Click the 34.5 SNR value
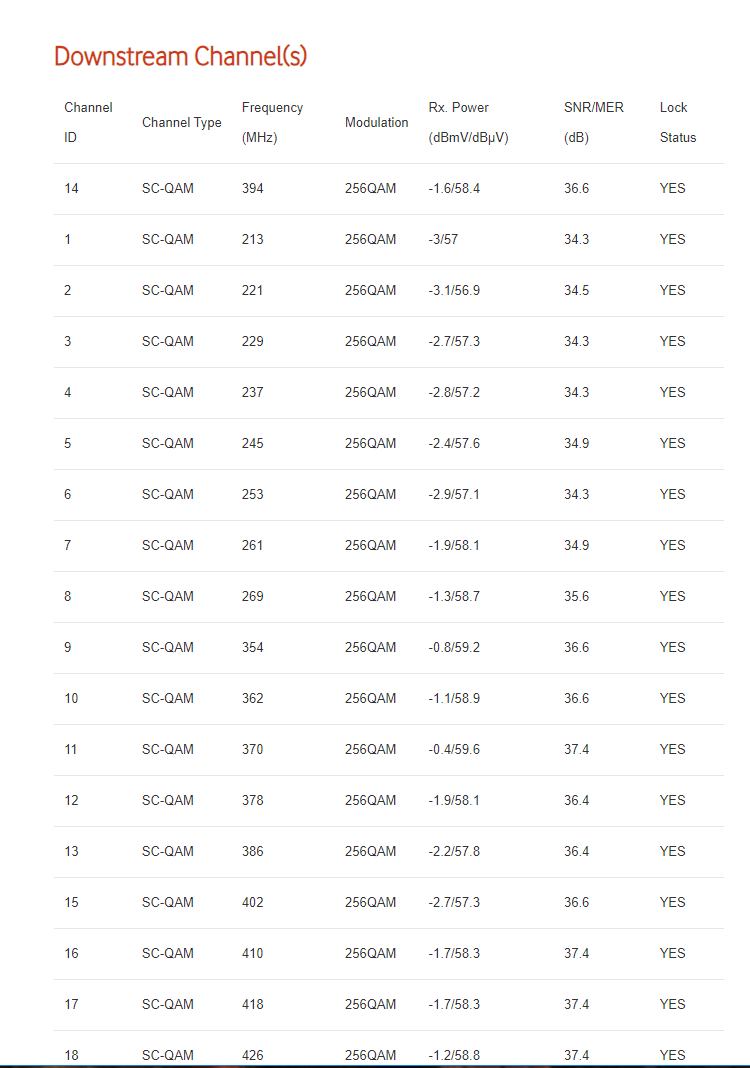This screenshot has height=1068, width=750. point(576,291)
